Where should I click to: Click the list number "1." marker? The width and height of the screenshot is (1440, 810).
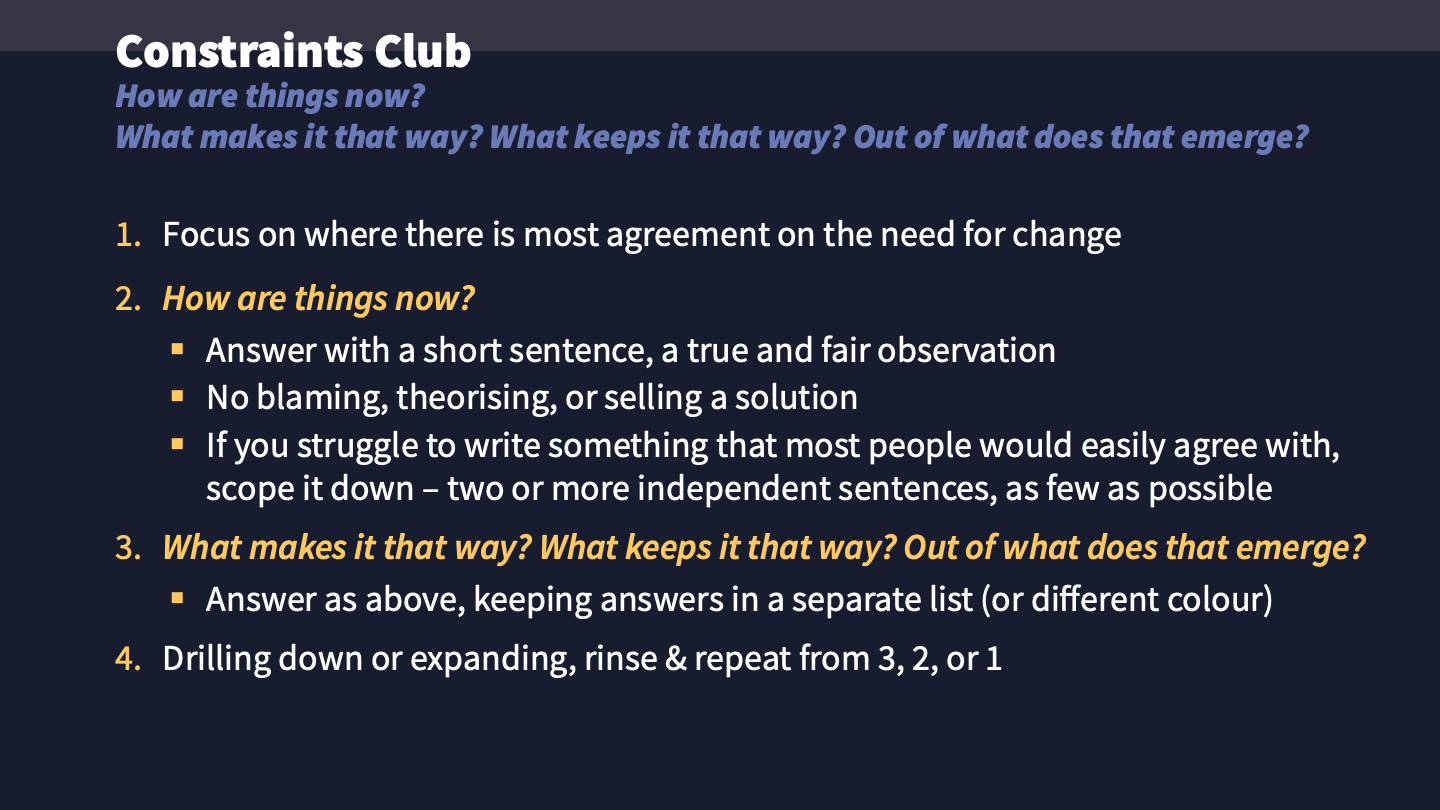click(128, 235)
